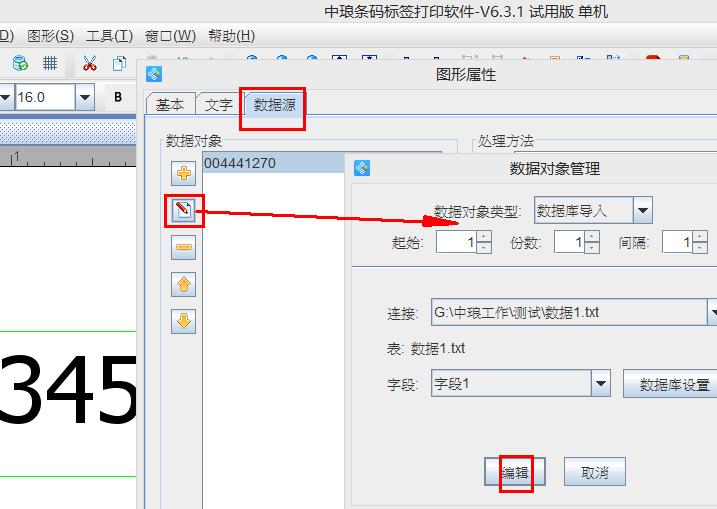Image resolution: width=717 pixels, height=509 pixels.
Task: Open the 字段 field dropdown
Action: coord(600,383)
